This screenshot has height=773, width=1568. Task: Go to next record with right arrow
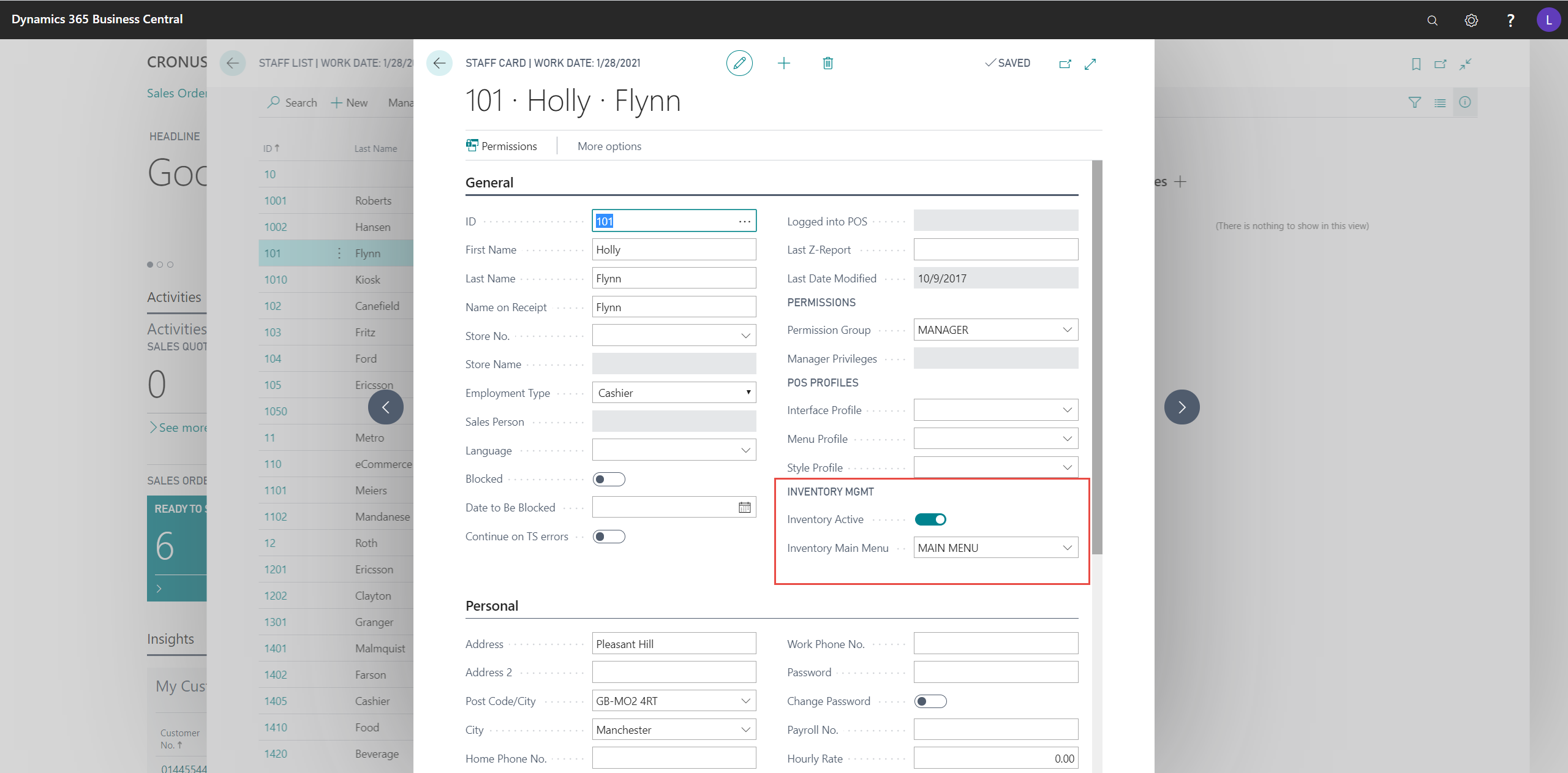click(x=1182, y=407)
